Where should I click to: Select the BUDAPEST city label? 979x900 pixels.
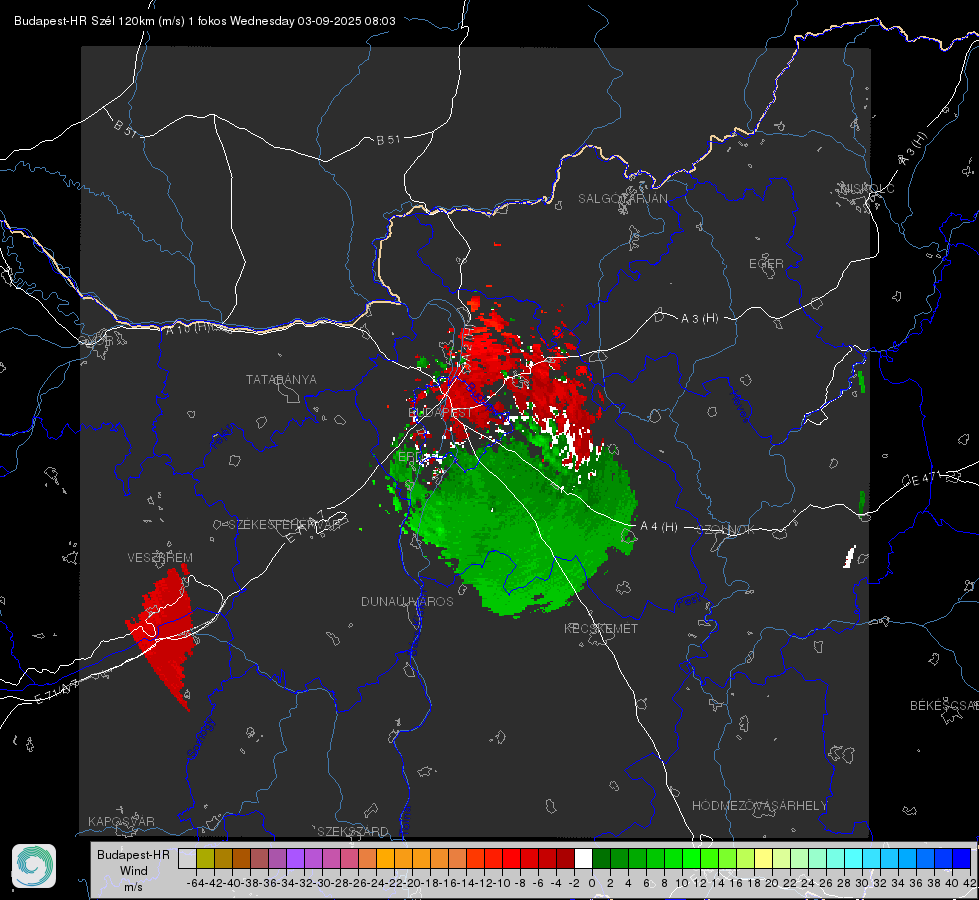click(441, 413)
